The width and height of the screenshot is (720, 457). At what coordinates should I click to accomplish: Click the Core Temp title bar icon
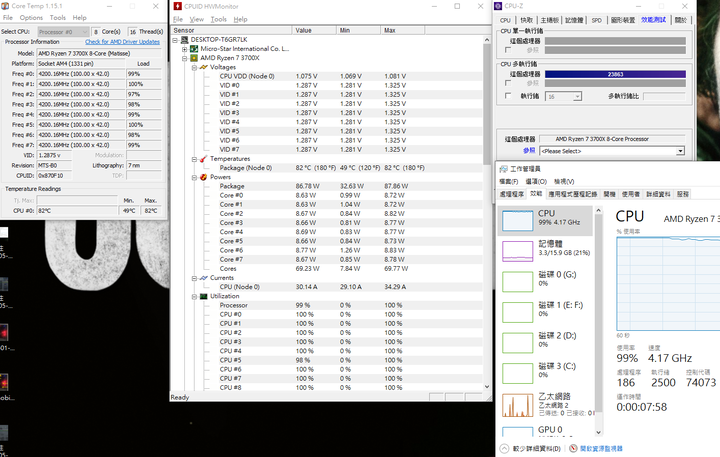[5, 6]
